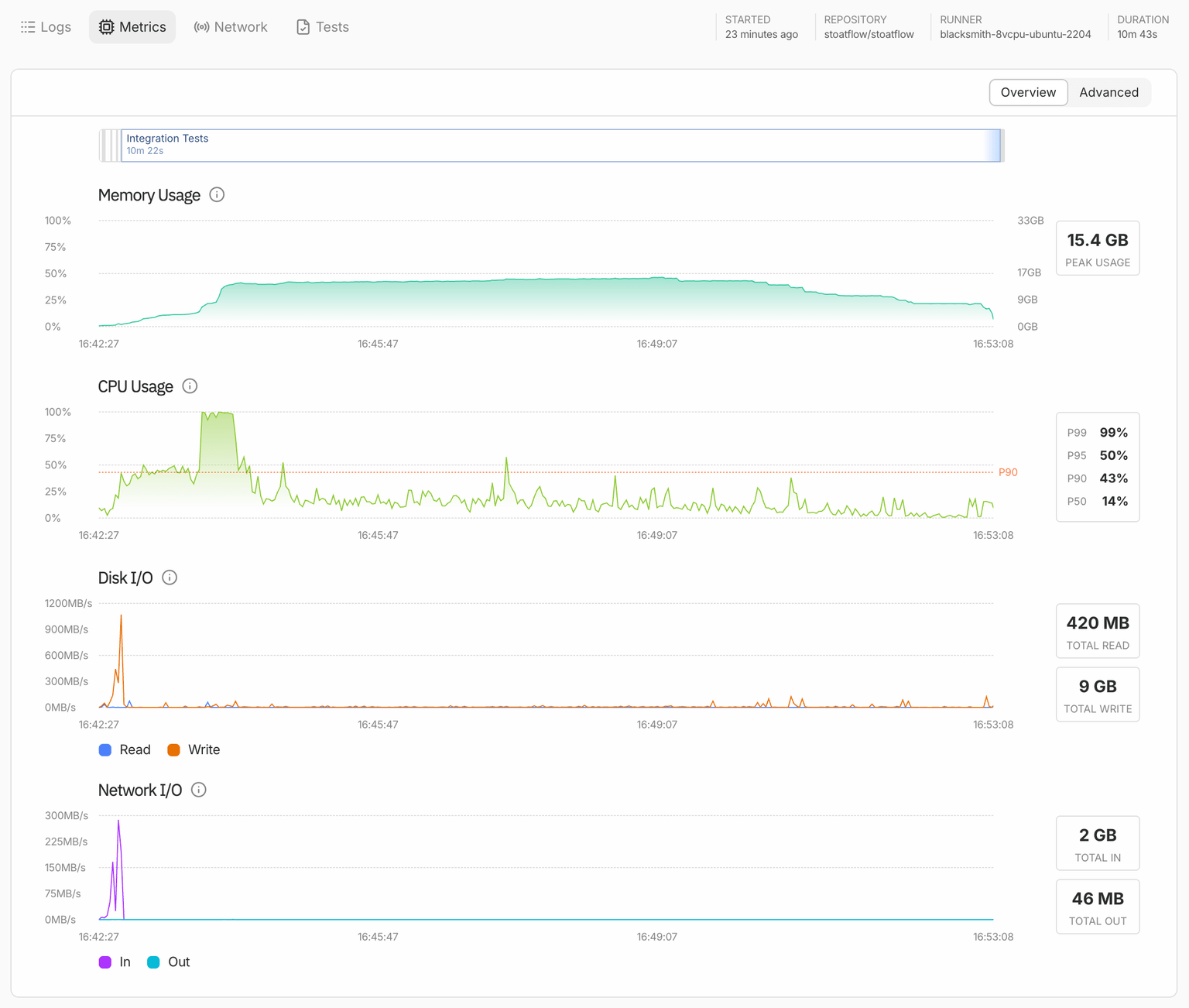The width and height of the screenshot is (1189, 1008).
Task: Show info for CPU Usage
Action: click(x=190, y=386)
